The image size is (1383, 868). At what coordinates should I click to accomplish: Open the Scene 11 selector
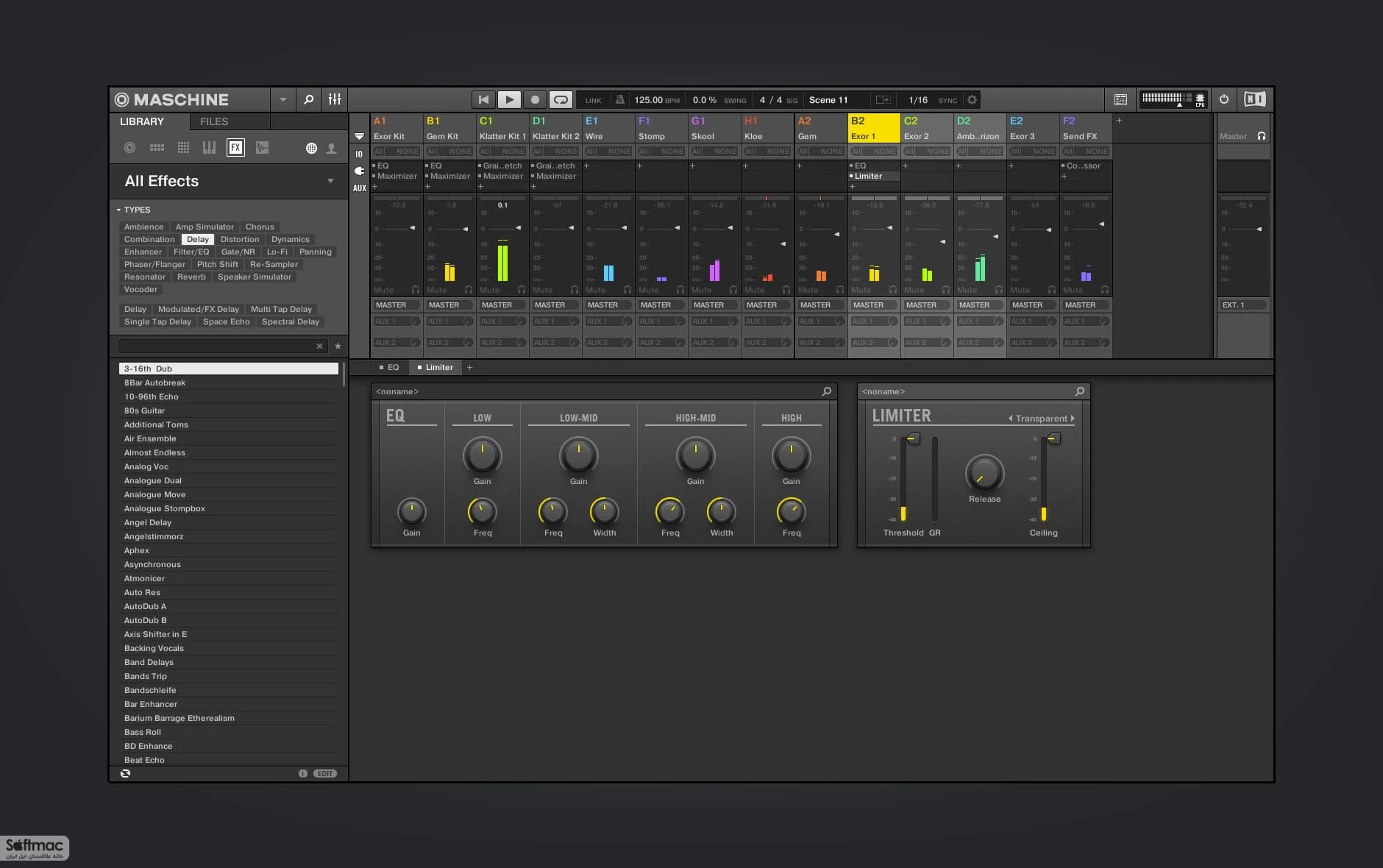pos(828,100)
